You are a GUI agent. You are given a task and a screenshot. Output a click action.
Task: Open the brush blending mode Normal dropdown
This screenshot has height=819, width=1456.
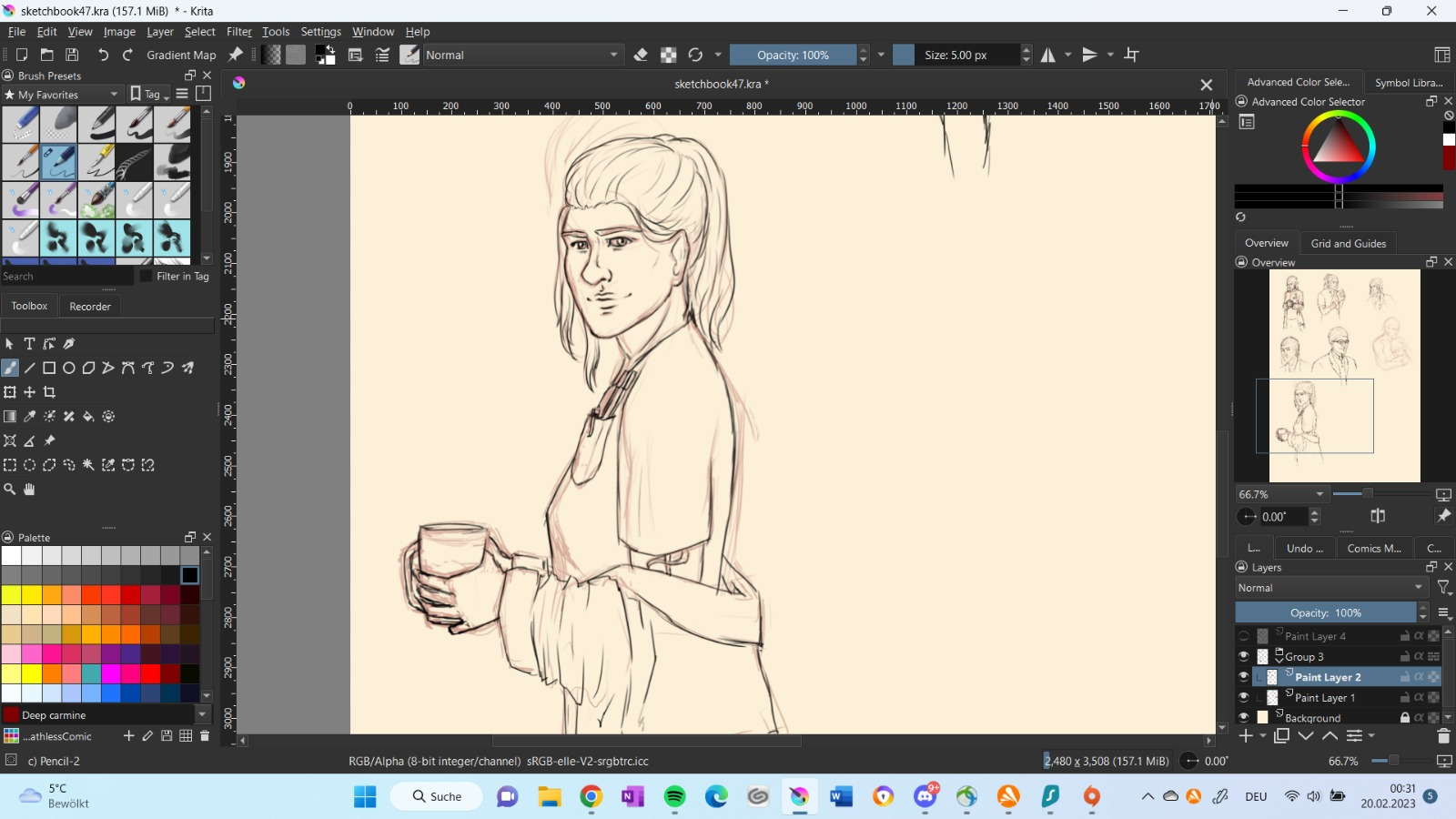(x=522, y=56)
